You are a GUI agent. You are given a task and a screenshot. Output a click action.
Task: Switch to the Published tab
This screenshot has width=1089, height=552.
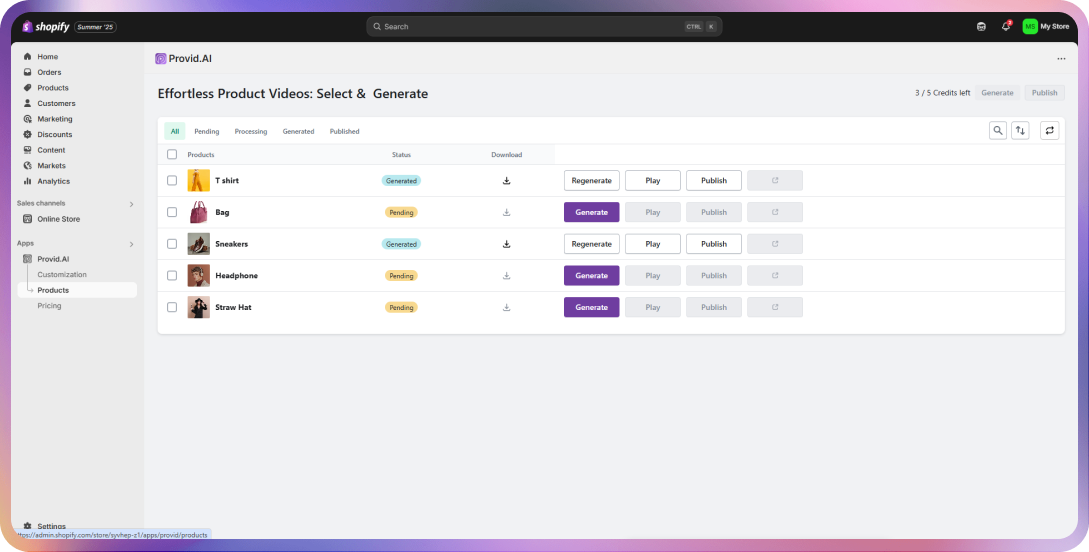coord(344,131)
